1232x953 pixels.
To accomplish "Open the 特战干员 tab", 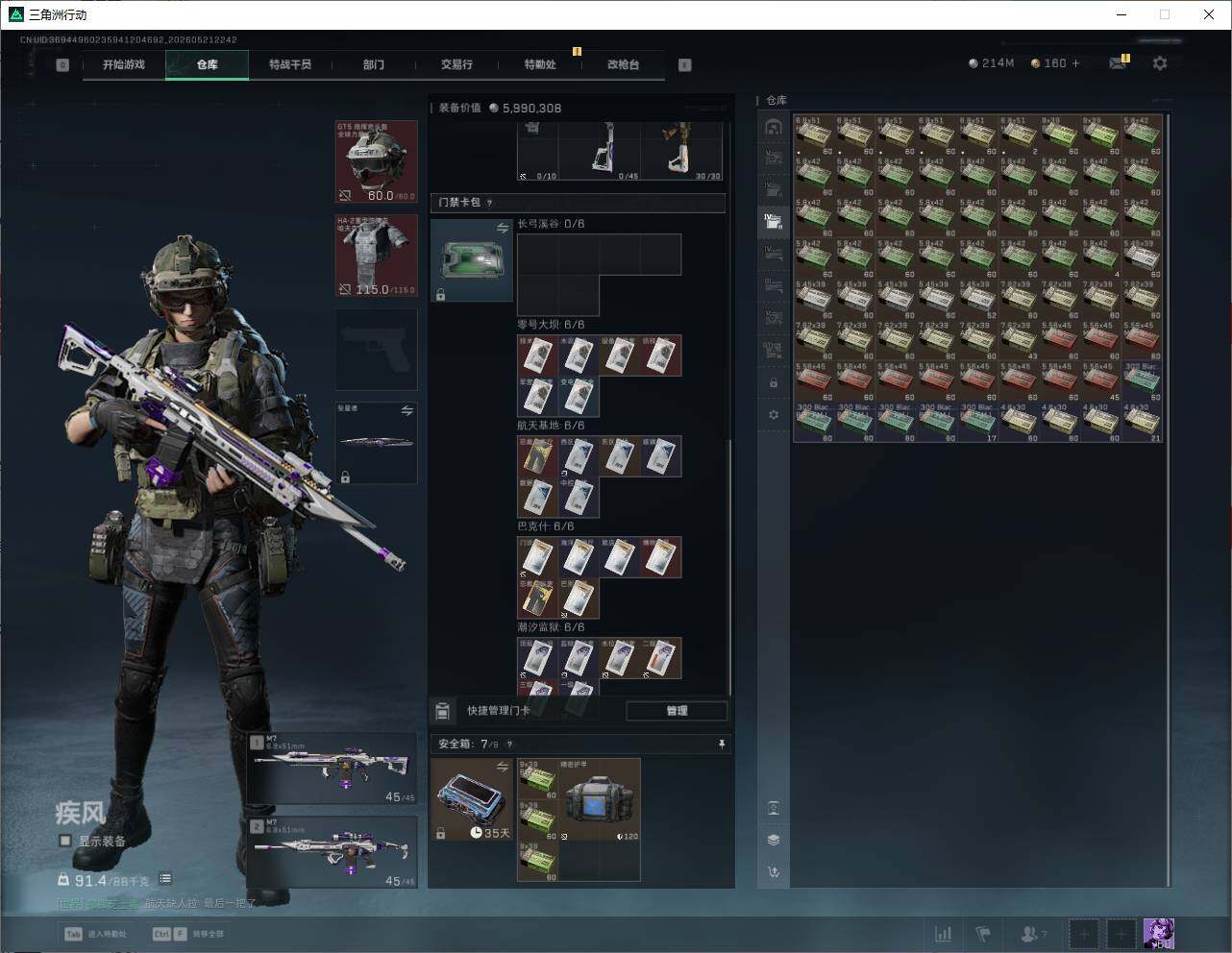I will coord(290,64).
